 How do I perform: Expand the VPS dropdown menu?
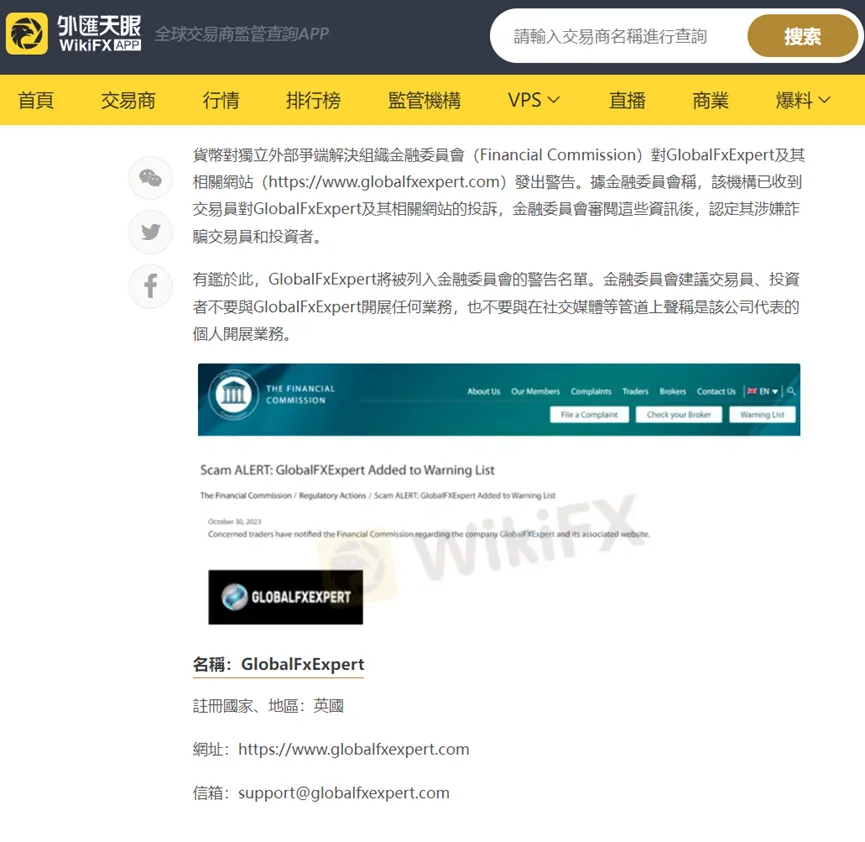tap(533, 100)
